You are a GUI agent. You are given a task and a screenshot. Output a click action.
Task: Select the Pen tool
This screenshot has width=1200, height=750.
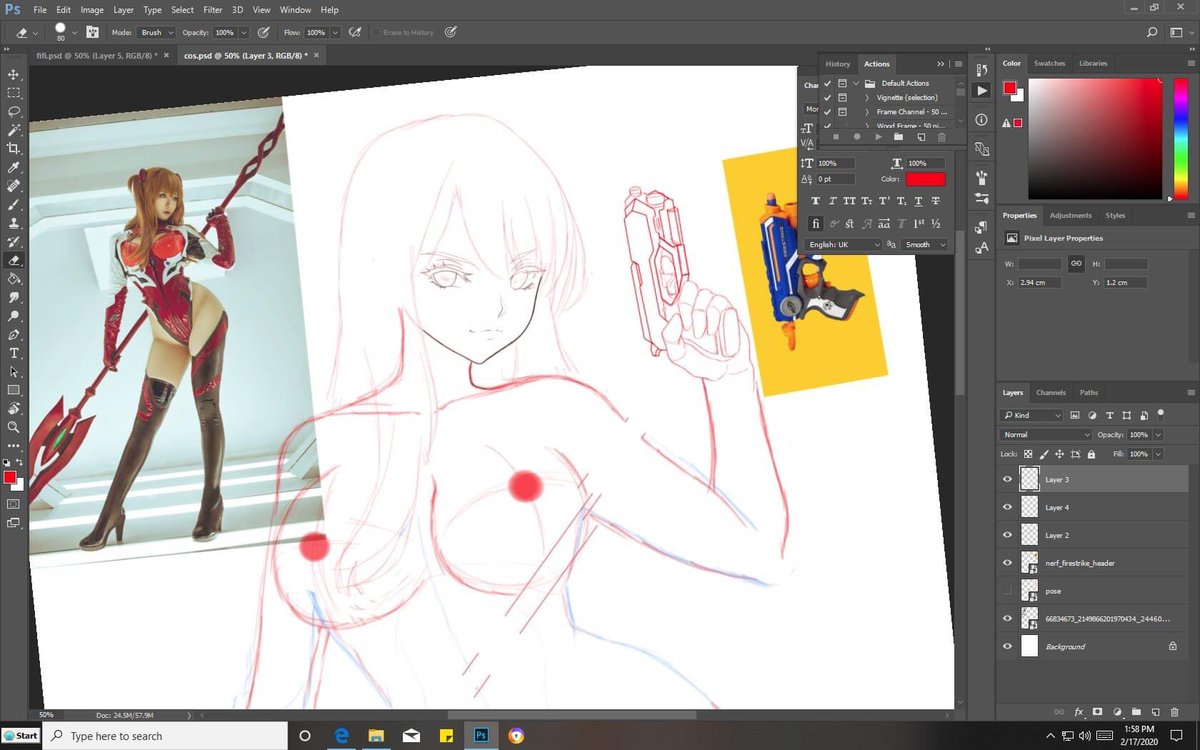pyautogui.click(x=14, y=335)
